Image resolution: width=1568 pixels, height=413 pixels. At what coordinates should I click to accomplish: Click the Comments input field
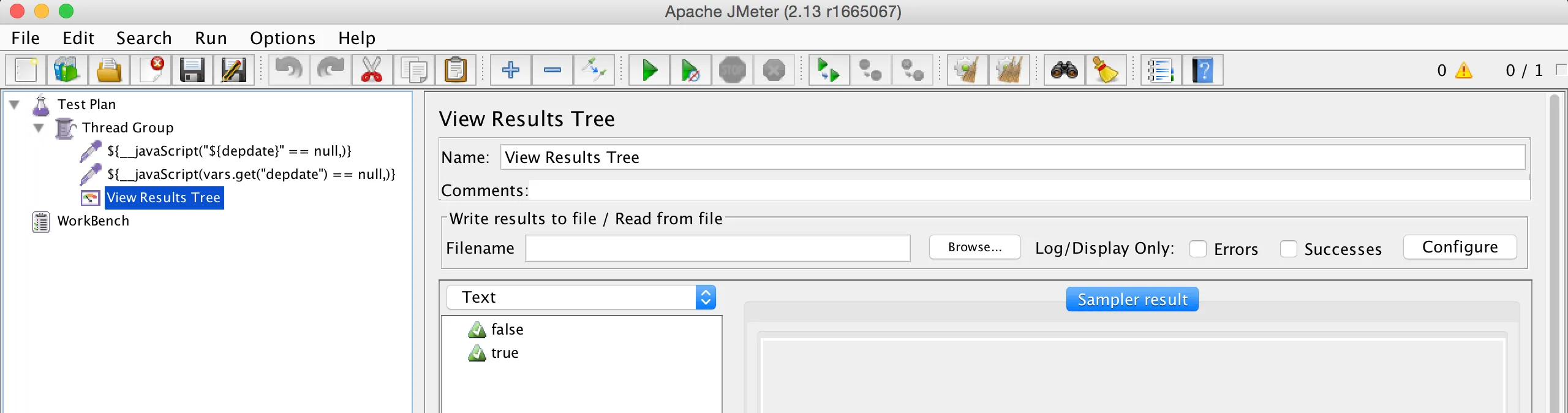click(1029, 190)
